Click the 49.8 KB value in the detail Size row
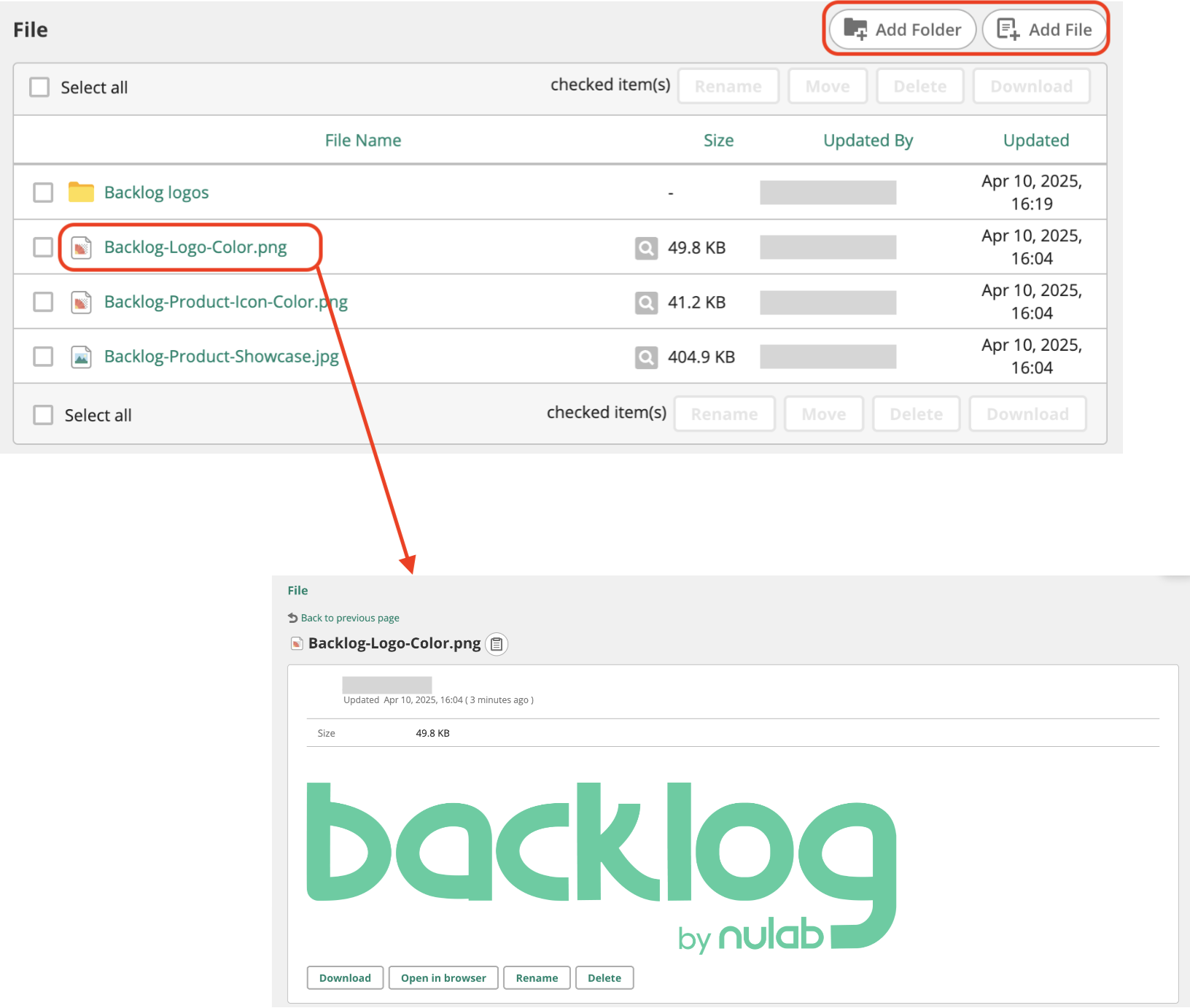Viewport: 1190px width, 1008px height. [x=432, y=733]
